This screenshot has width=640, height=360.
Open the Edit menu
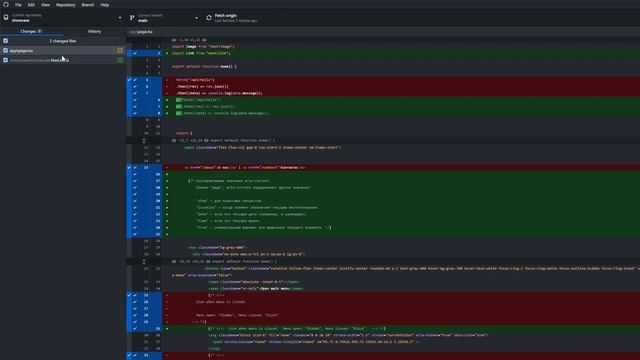[x=31, y=5]
